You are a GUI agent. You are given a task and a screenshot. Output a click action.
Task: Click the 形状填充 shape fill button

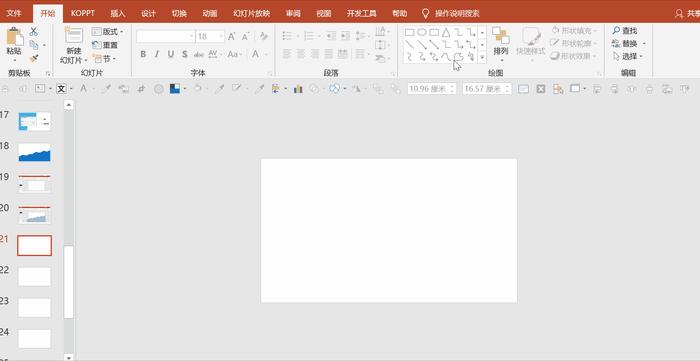click(574, 30)
